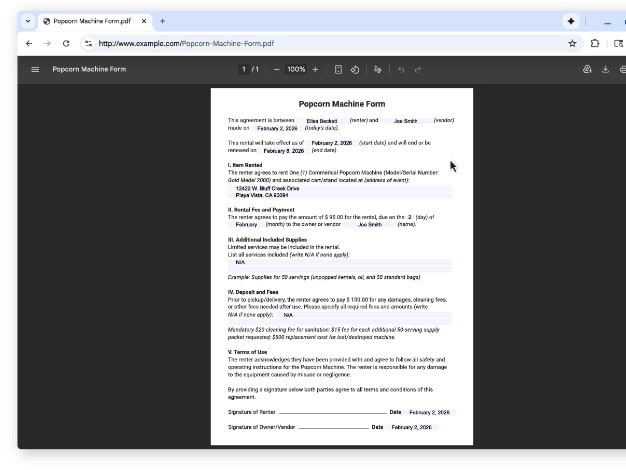Select the draw annotation tool

377,69
